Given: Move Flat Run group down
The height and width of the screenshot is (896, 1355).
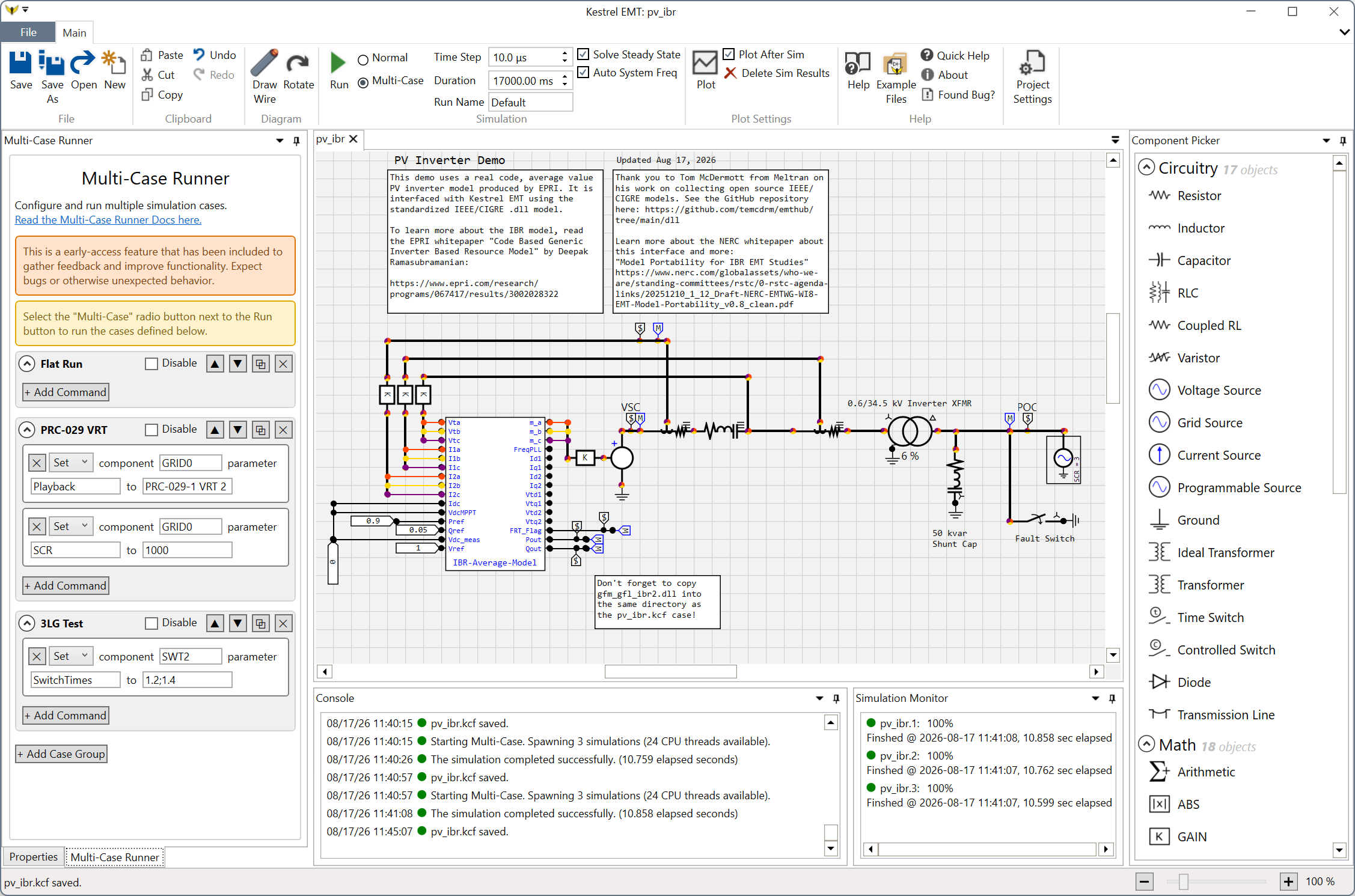Looking at the screenshot, I should 237,364.
